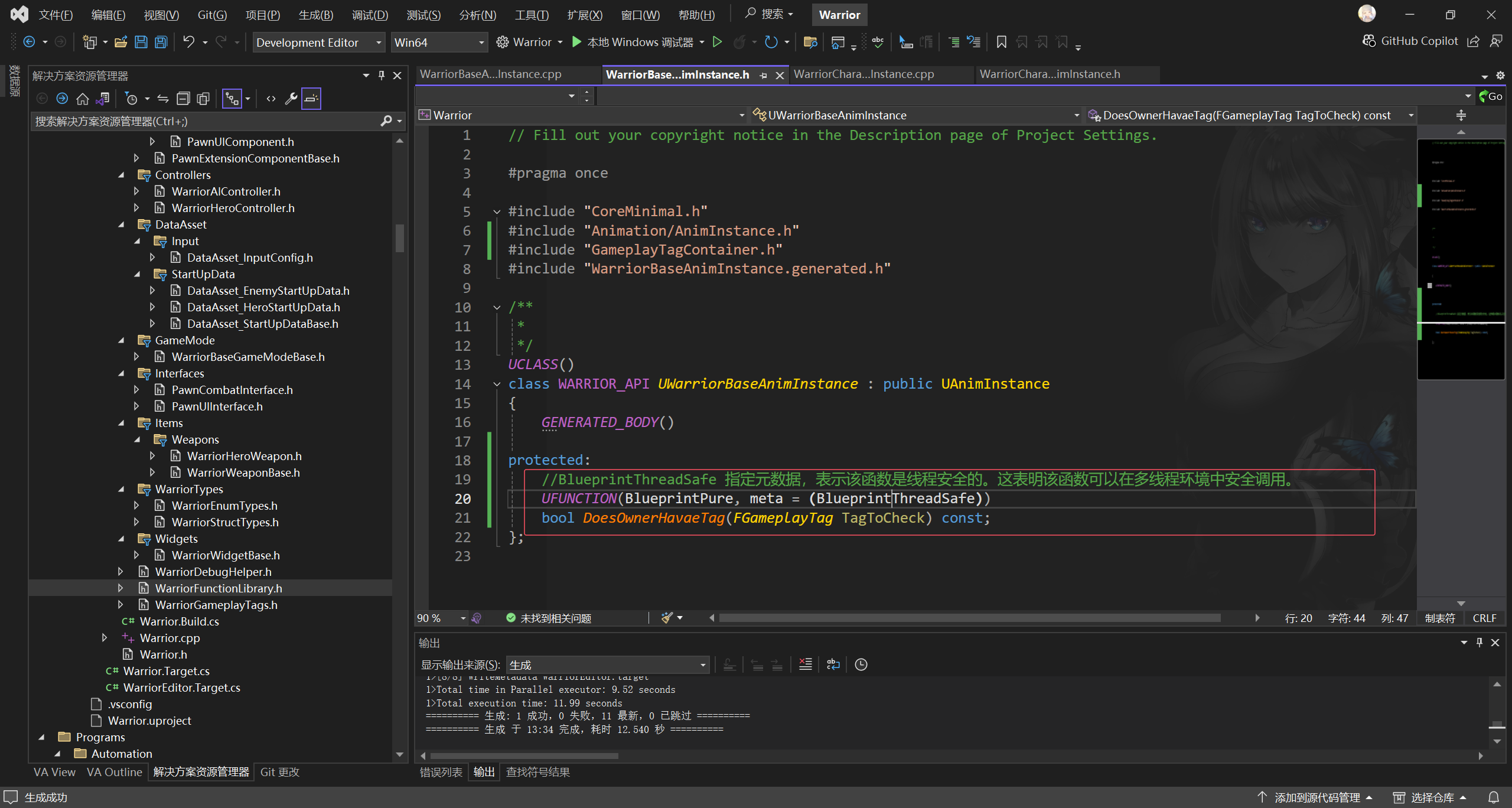Click the GitHub Copilot button

pyautogui.click(x=1410, y=41)
